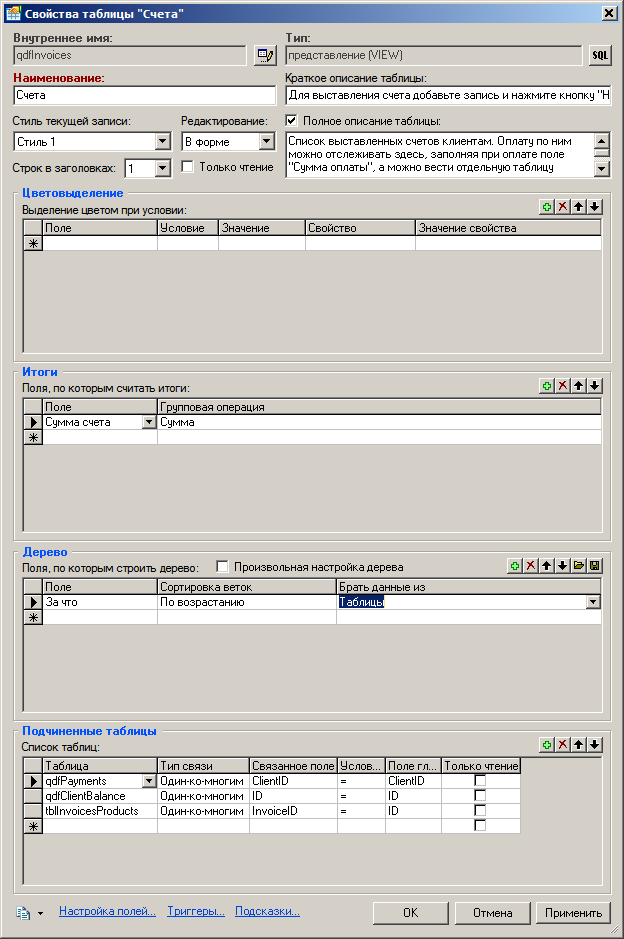Uncheck Полное описание таблицы checkbox
The height and width of the screenshot is (939, 624).
pyautogui.click(x=292, y=121)
